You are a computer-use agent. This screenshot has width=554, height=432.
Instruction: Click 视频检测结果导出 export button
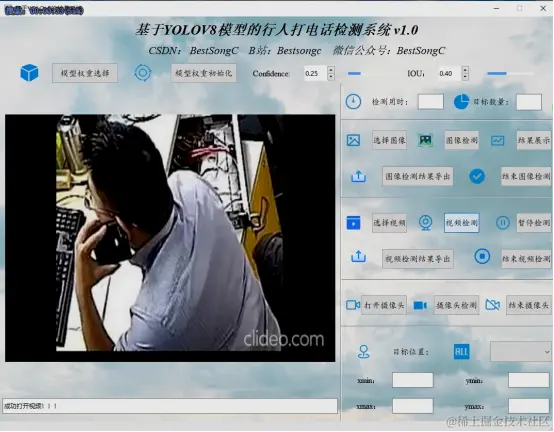418,259
